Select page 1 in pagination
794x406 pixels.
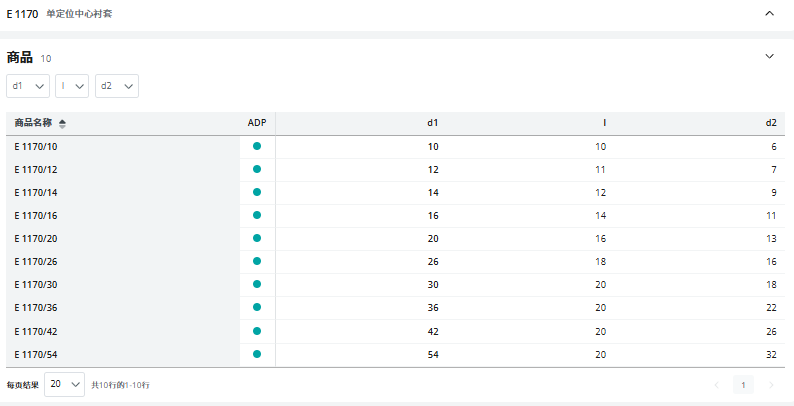(x=743, y=385)
